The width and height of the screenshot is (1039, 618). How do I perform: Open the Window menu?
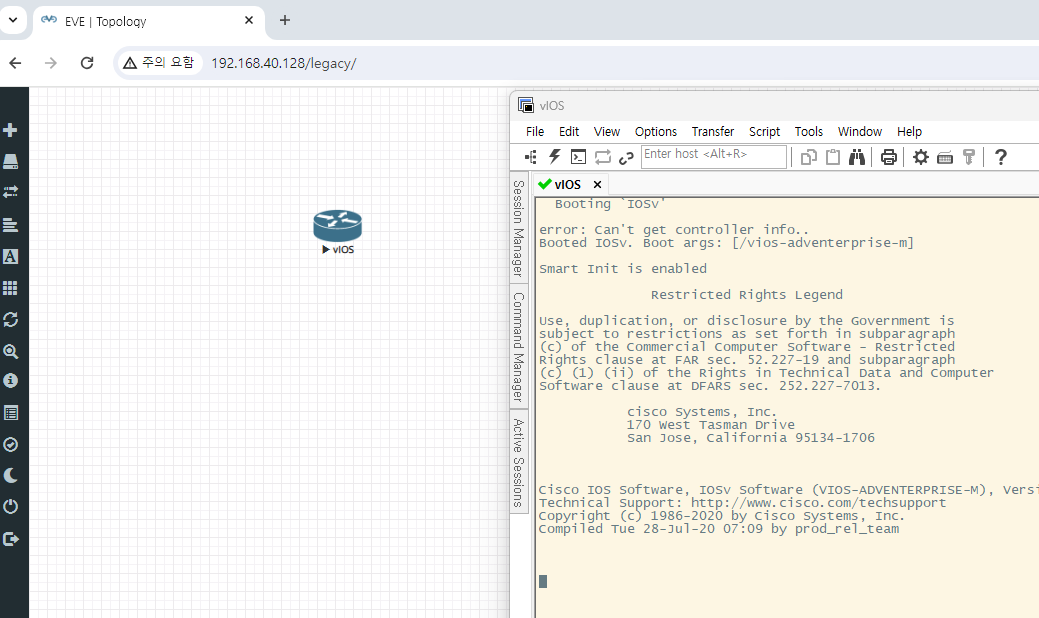tap(859, 131)
